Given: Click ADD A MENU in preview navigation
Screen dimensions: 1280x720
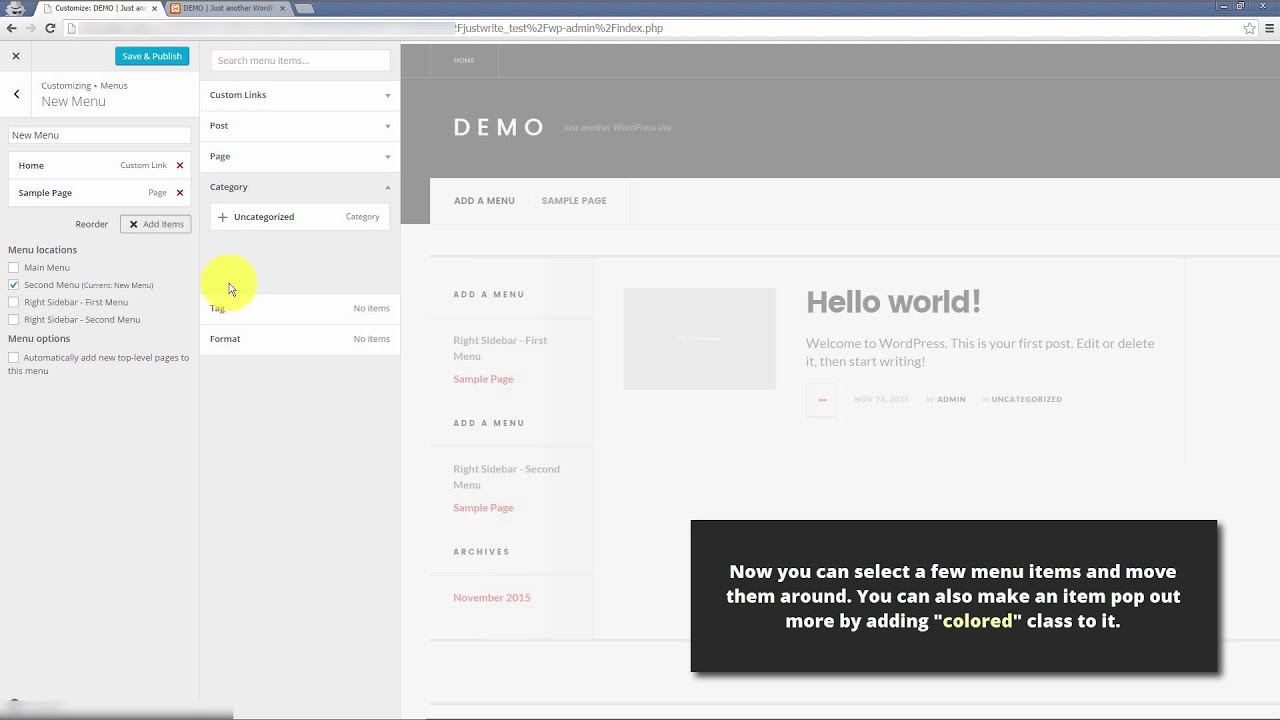Looking at the screenshot, I should point(484,201).
